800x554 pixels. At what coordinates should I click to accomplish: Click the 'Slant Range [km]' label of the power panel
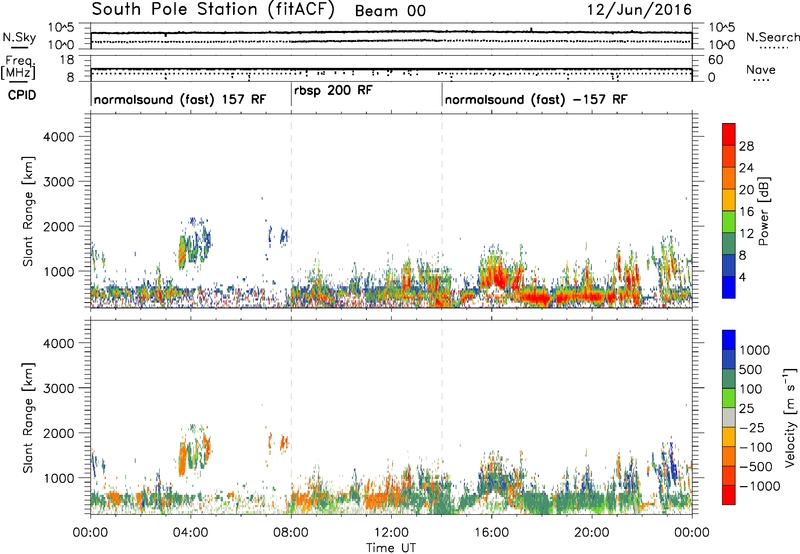point(28,211)
